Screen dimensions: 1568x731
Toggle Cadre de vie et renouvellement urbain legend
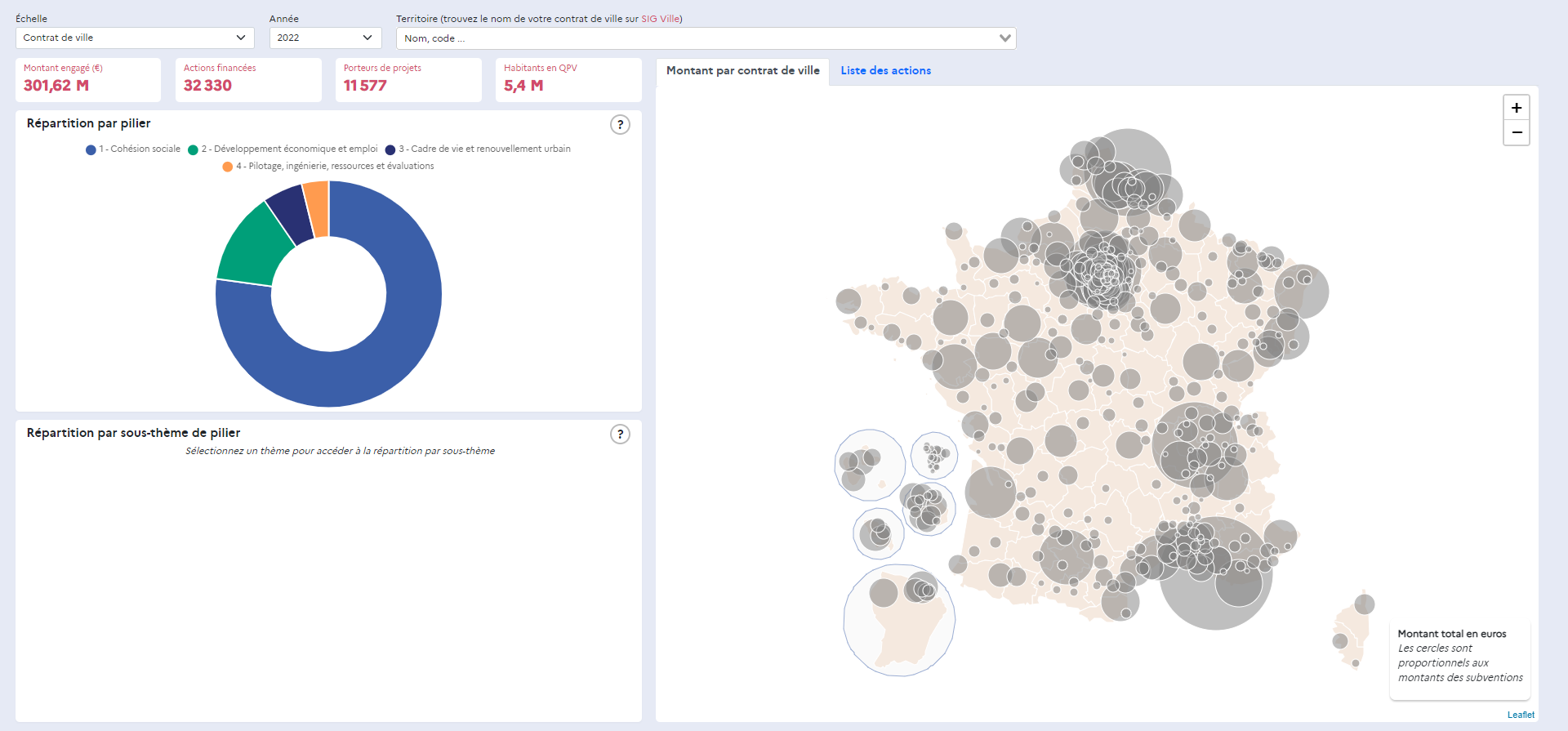[x=478, y=149]
